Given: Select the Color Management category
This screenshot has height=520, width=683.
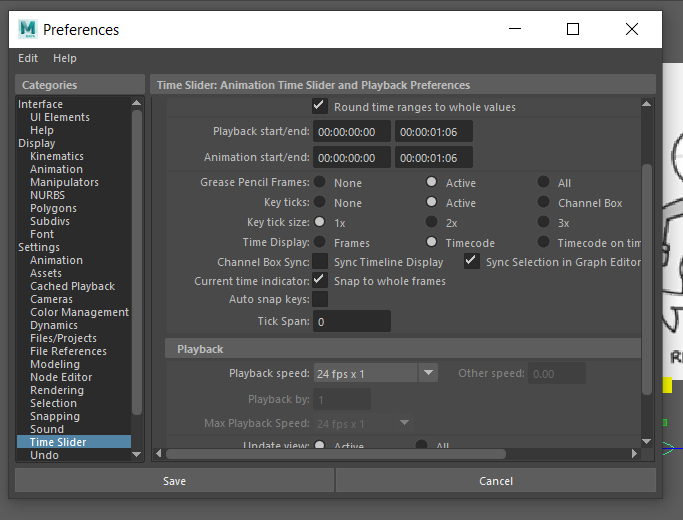Looking at the screenshot, I should coord(79,312).
